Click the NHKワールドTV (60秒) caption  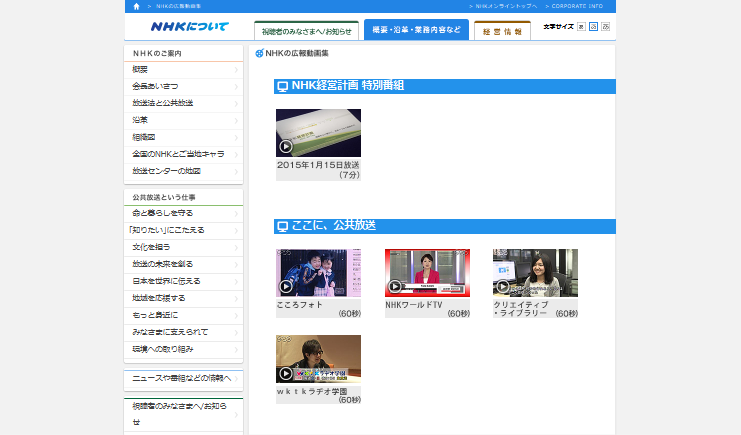click(427, 309)
